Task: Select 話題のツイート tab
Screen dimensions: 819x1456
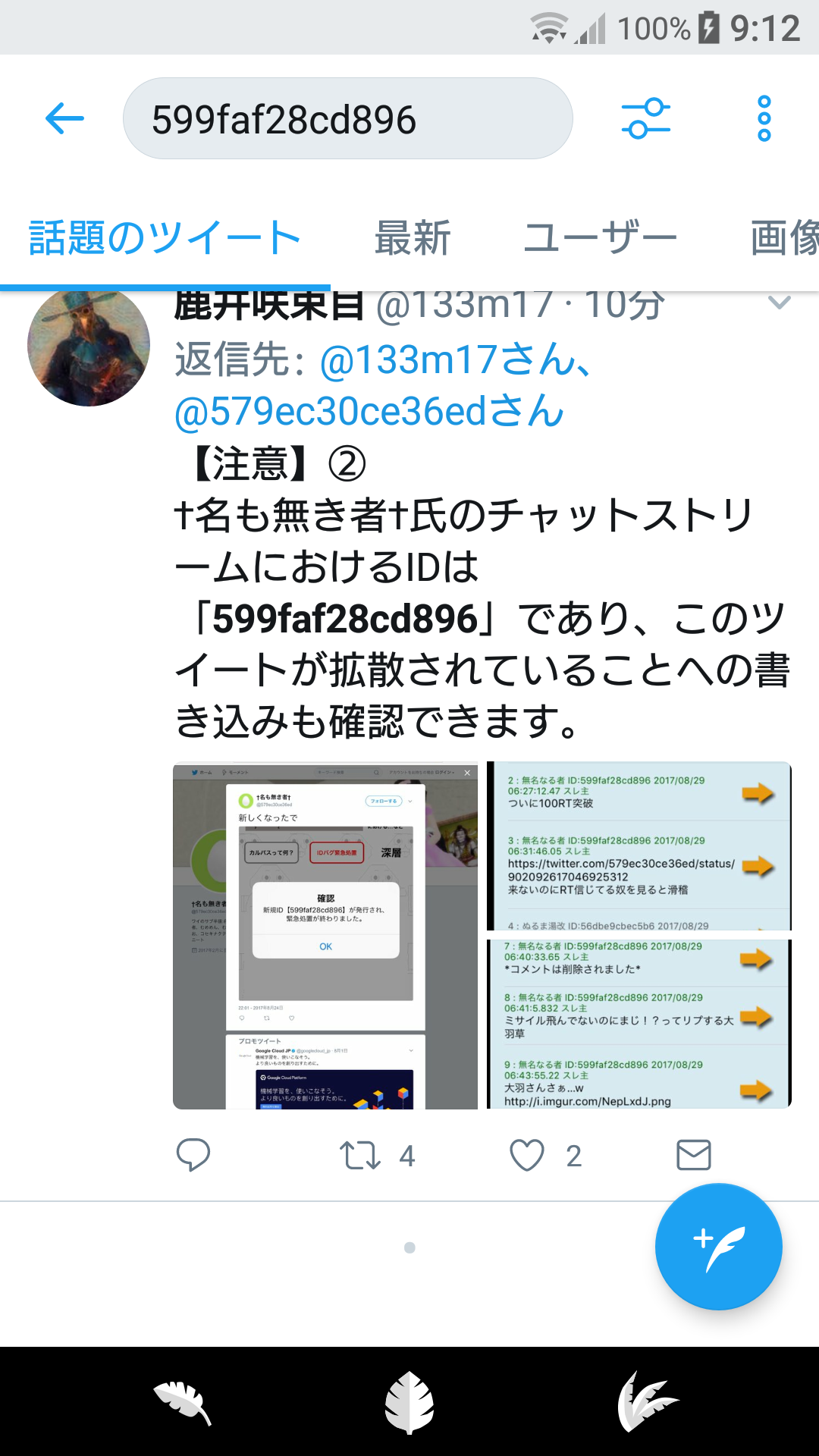Action: tap(165, 238)
